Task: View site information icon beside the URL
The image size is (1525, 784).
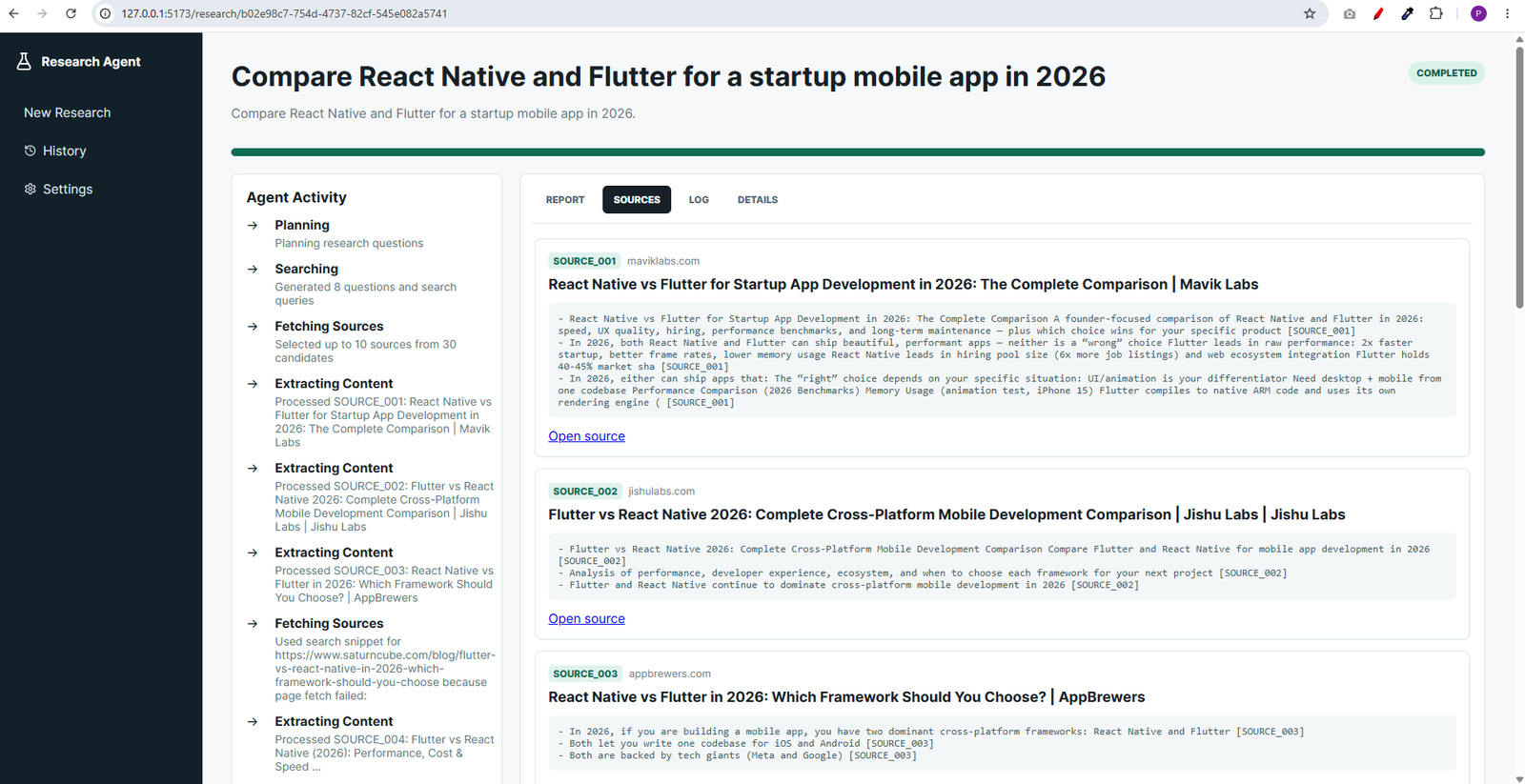Action: [106, 13]
